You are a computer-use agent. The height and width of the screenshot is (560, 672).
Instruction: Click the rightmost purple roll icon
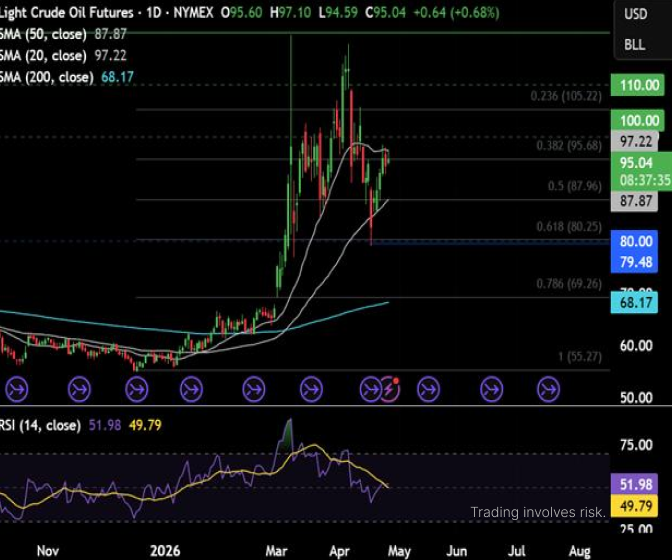[x=549, y=389]
